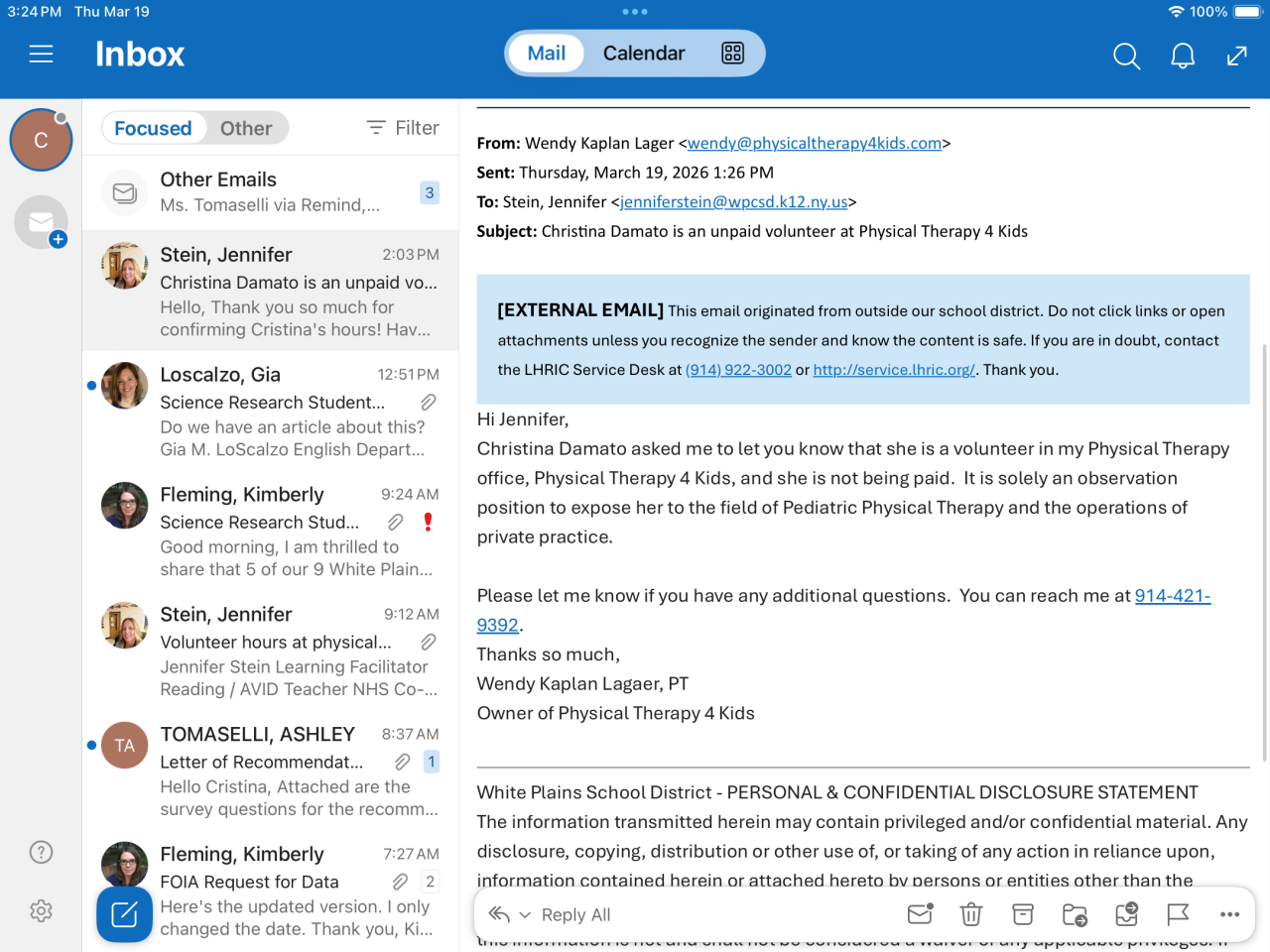The height and width of the screenshot is (952, 1270).
Task: Click the Loscalzo, Gia profile photo
Action: tap(124, 385)
